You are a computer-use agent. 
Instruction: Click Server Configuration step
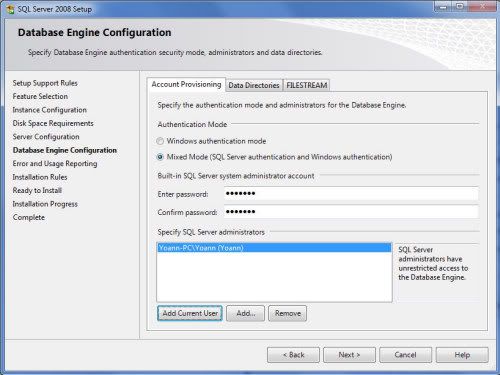tap(46, 137)
